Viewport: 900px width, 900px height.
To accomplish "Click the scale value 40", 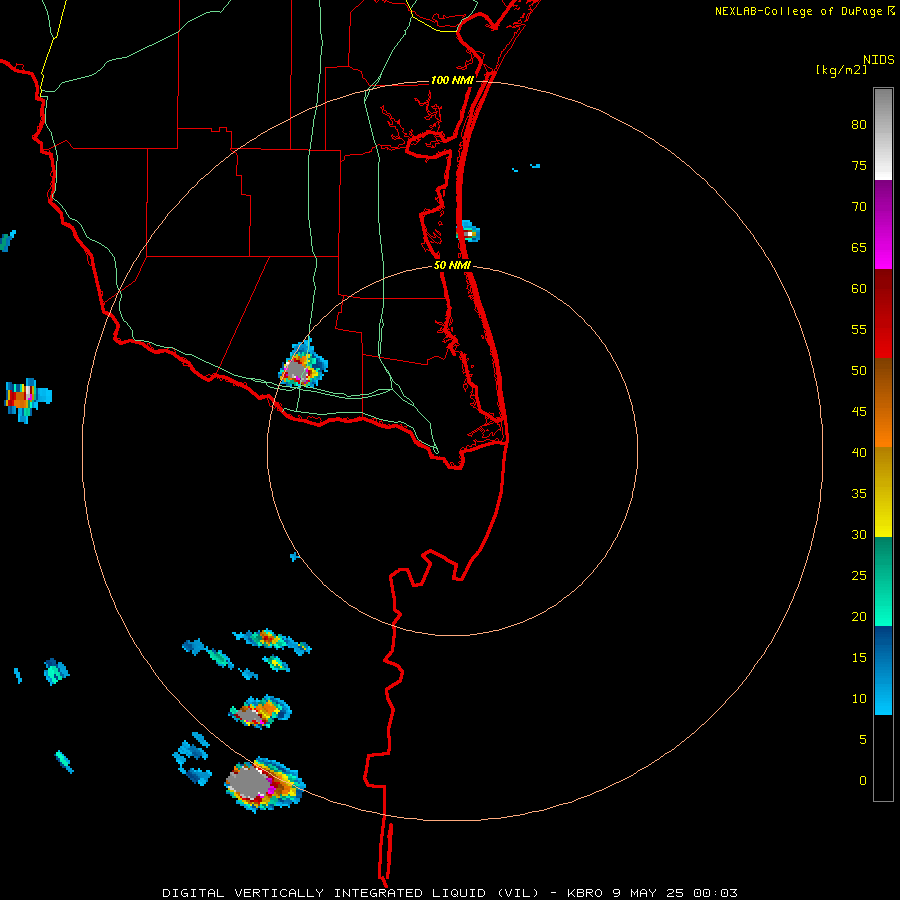I will pos(859,452).
